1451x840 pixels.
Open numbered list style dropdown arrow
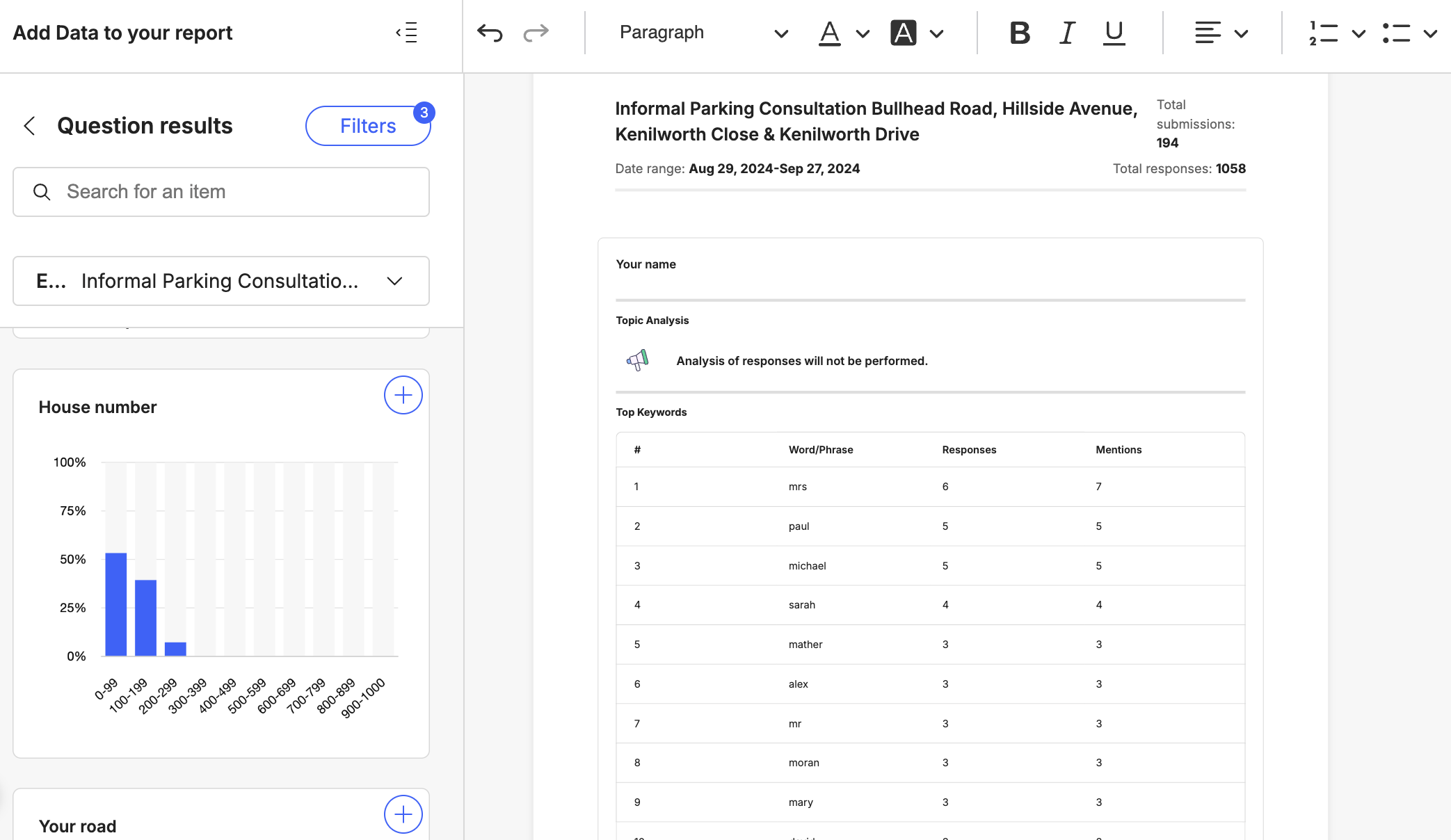(x=1358, y=33)
